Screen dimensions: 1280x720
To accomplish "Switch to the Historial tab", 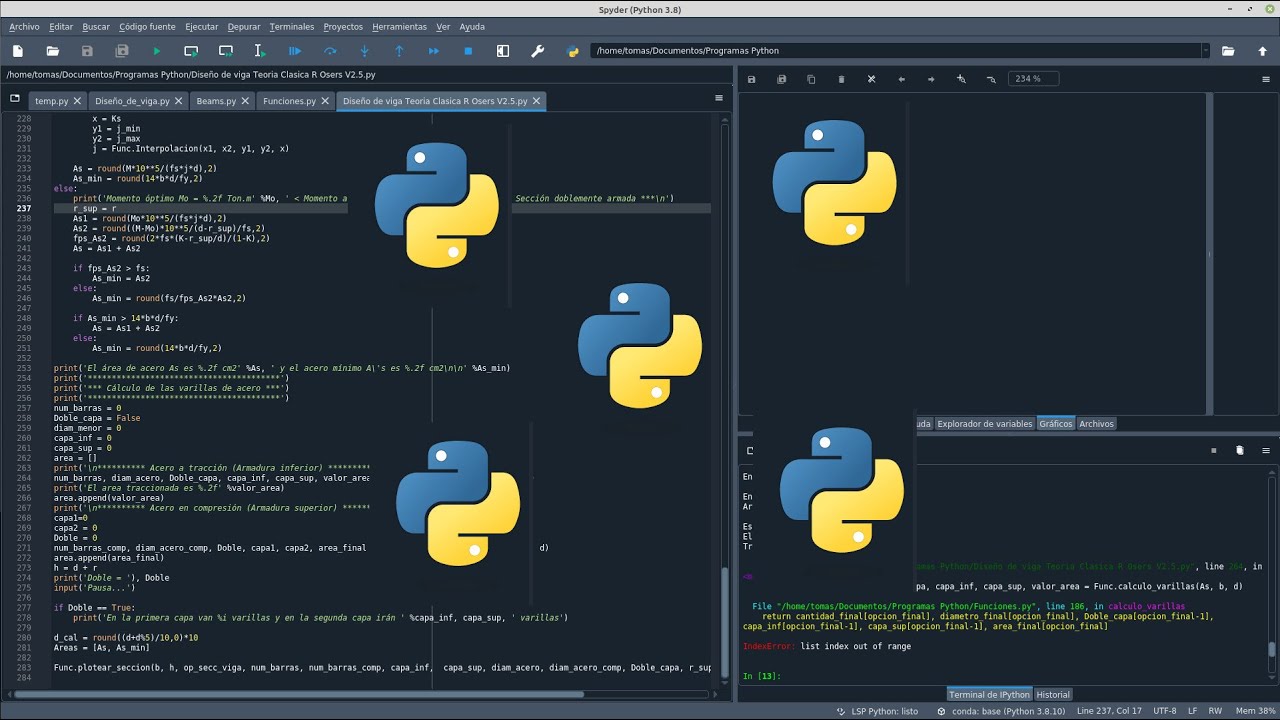I will tap(1052, 694).
